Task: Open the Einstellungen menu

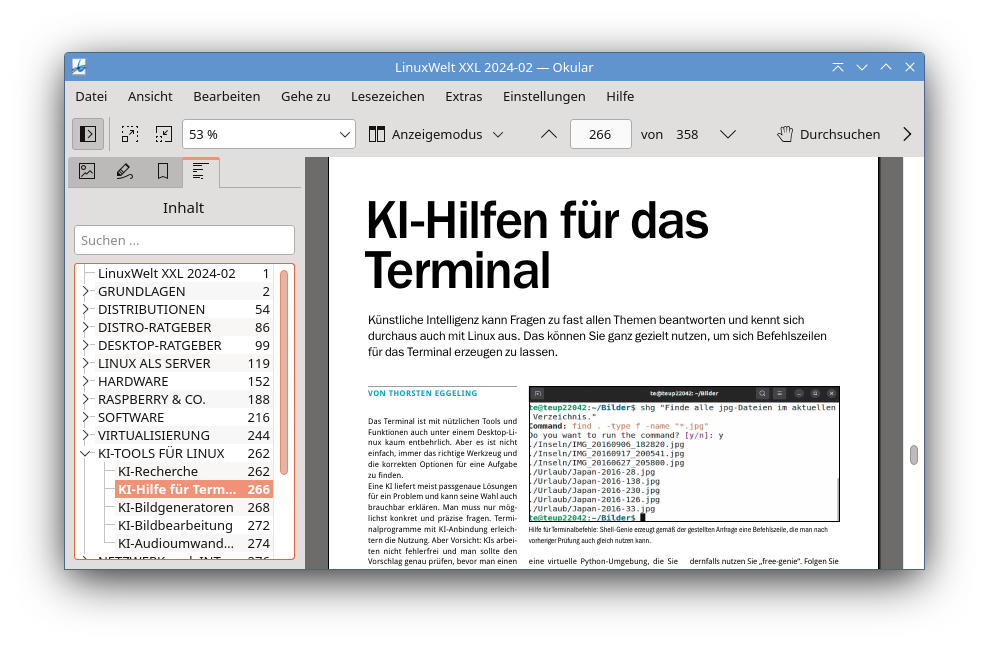Action: point(544,97)
